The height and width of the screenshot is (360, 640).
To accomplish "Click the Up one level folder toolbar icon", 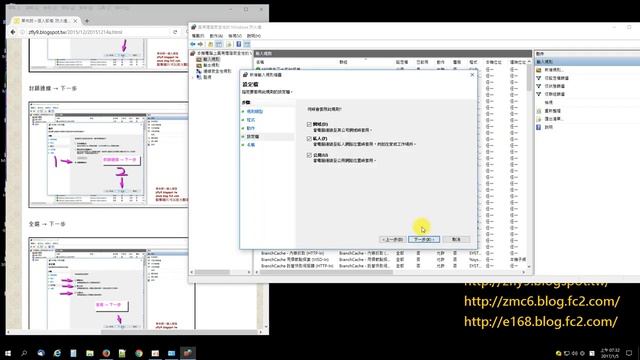I will pos(211,44).
